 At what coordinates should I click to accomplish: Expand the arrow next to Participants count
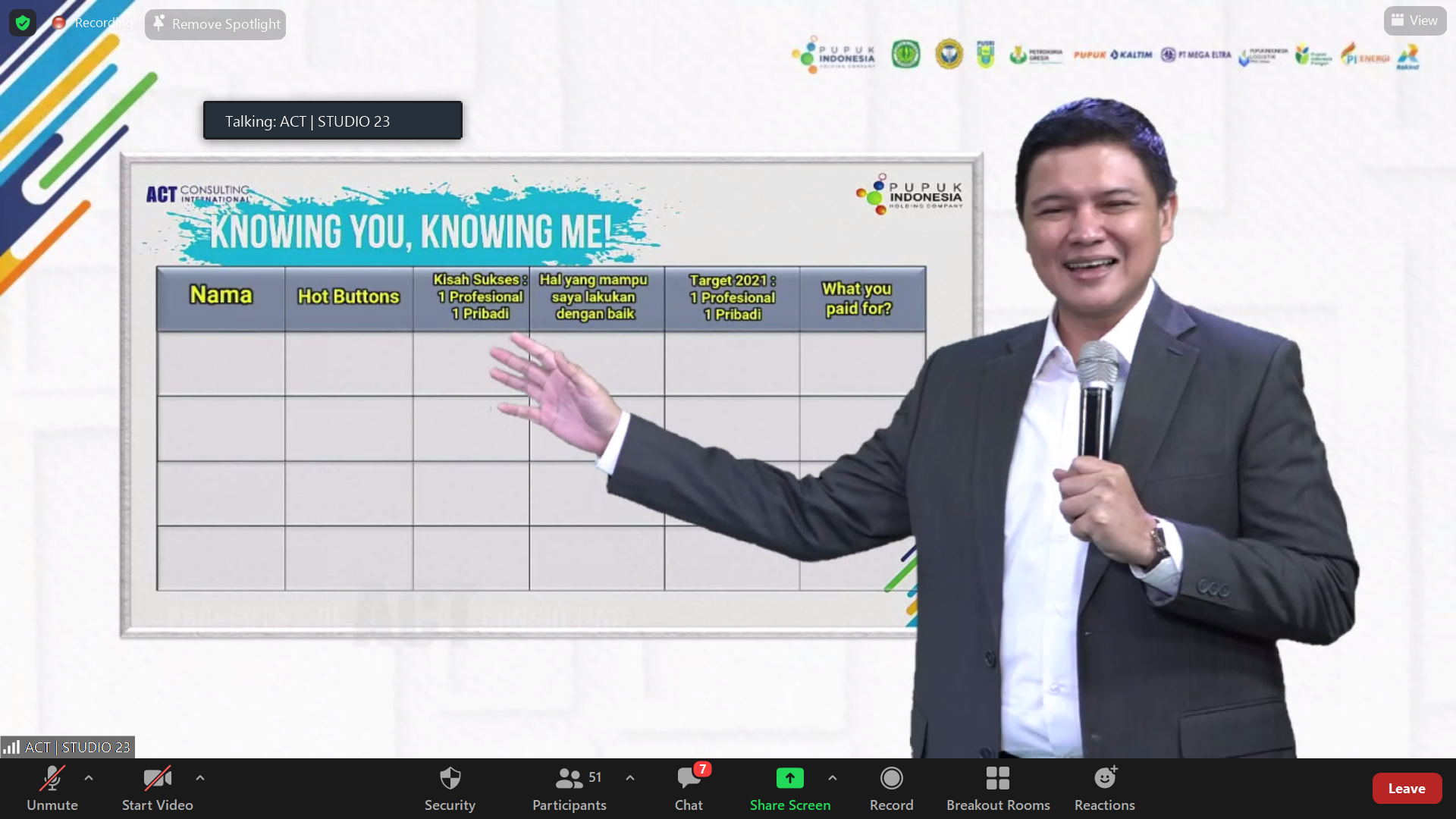[x=630, y=778]
